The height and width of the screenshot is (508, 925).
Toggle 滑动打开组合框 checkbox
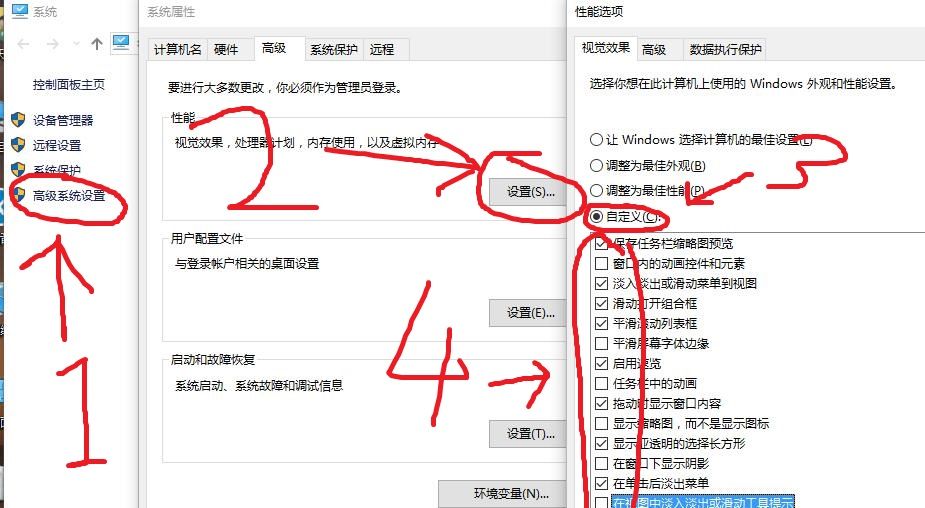601,303
